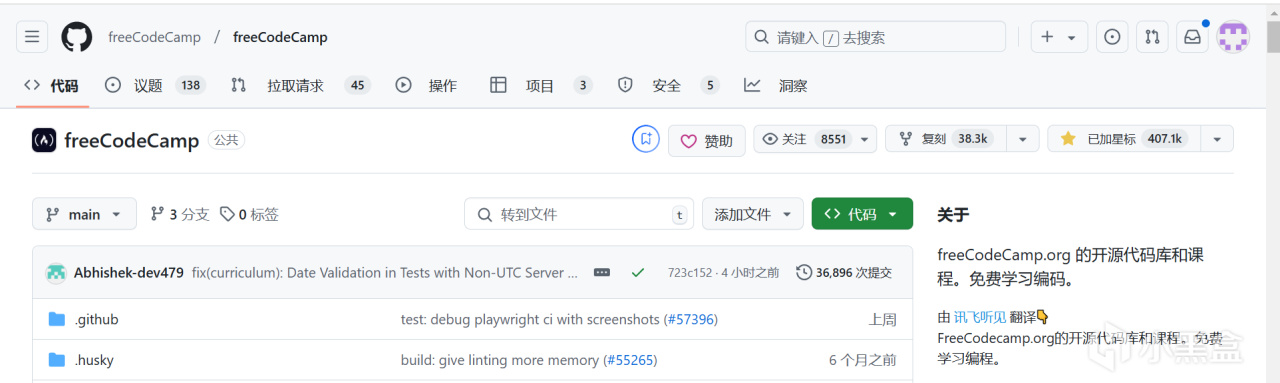View the green checkmark build status
The width and height of the screenshot is (1280, 383).
pos(638,272)
